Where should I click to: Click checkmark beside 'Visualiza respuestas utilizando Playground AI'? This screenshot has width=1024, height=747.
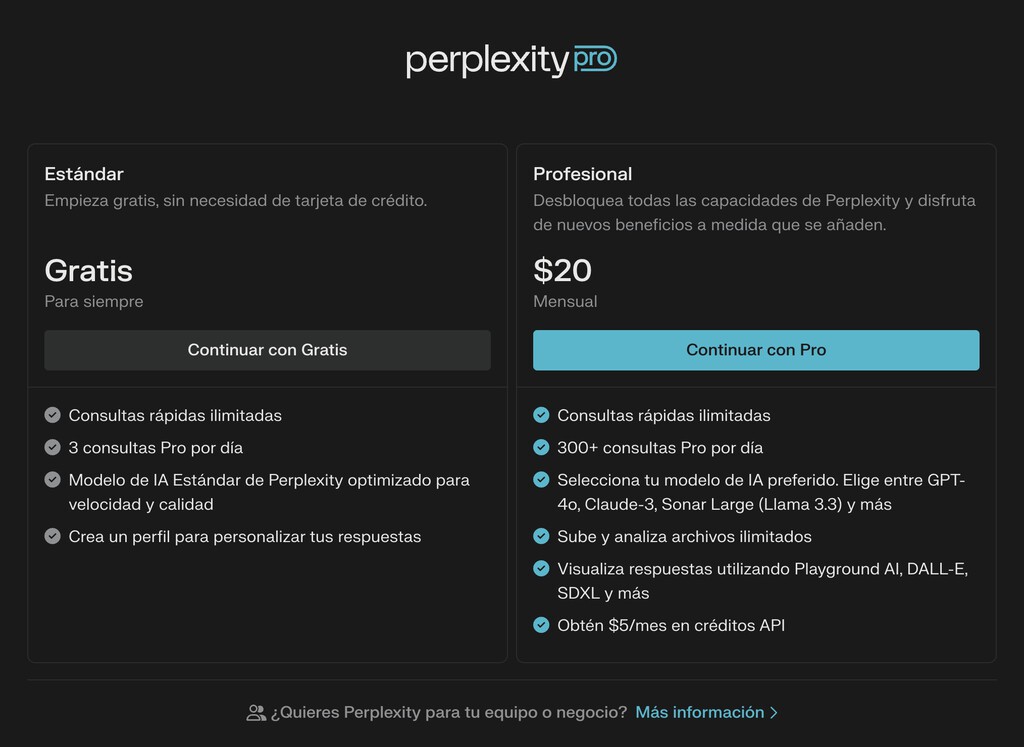542,569
